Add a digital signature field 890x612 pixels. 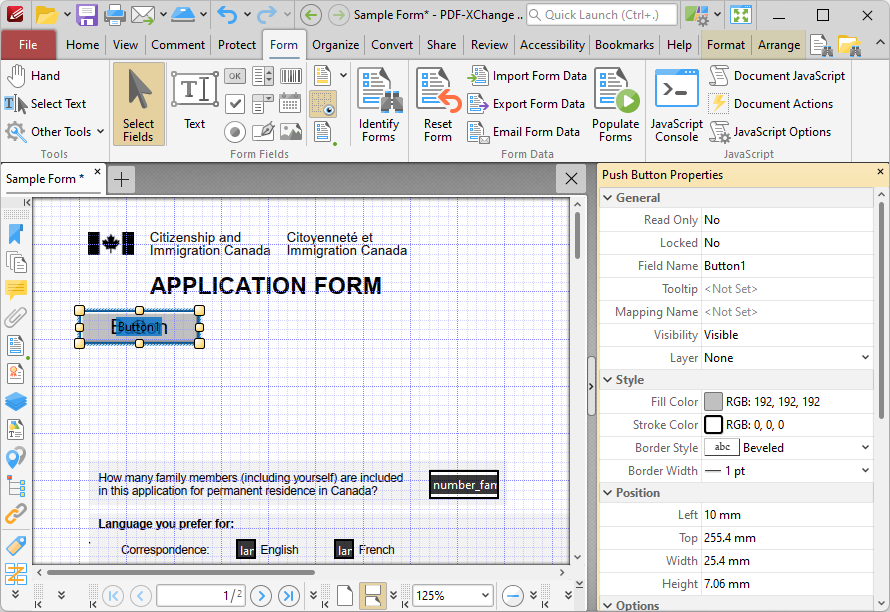click(x=262, y=132)
